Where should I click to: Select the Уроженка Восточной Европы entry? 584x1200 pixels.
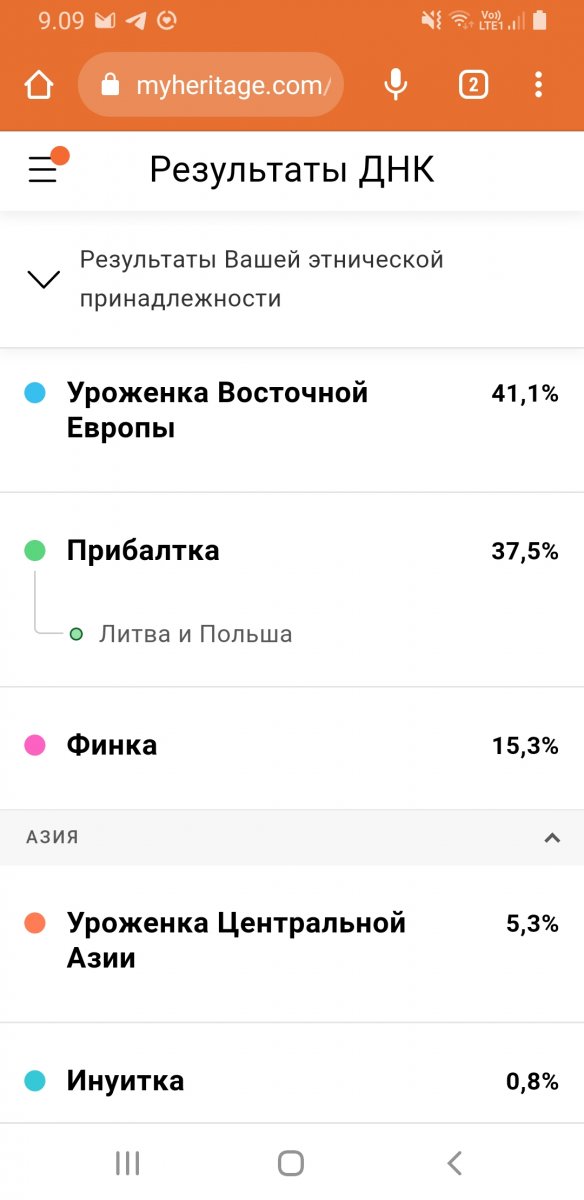pos(292,420)
